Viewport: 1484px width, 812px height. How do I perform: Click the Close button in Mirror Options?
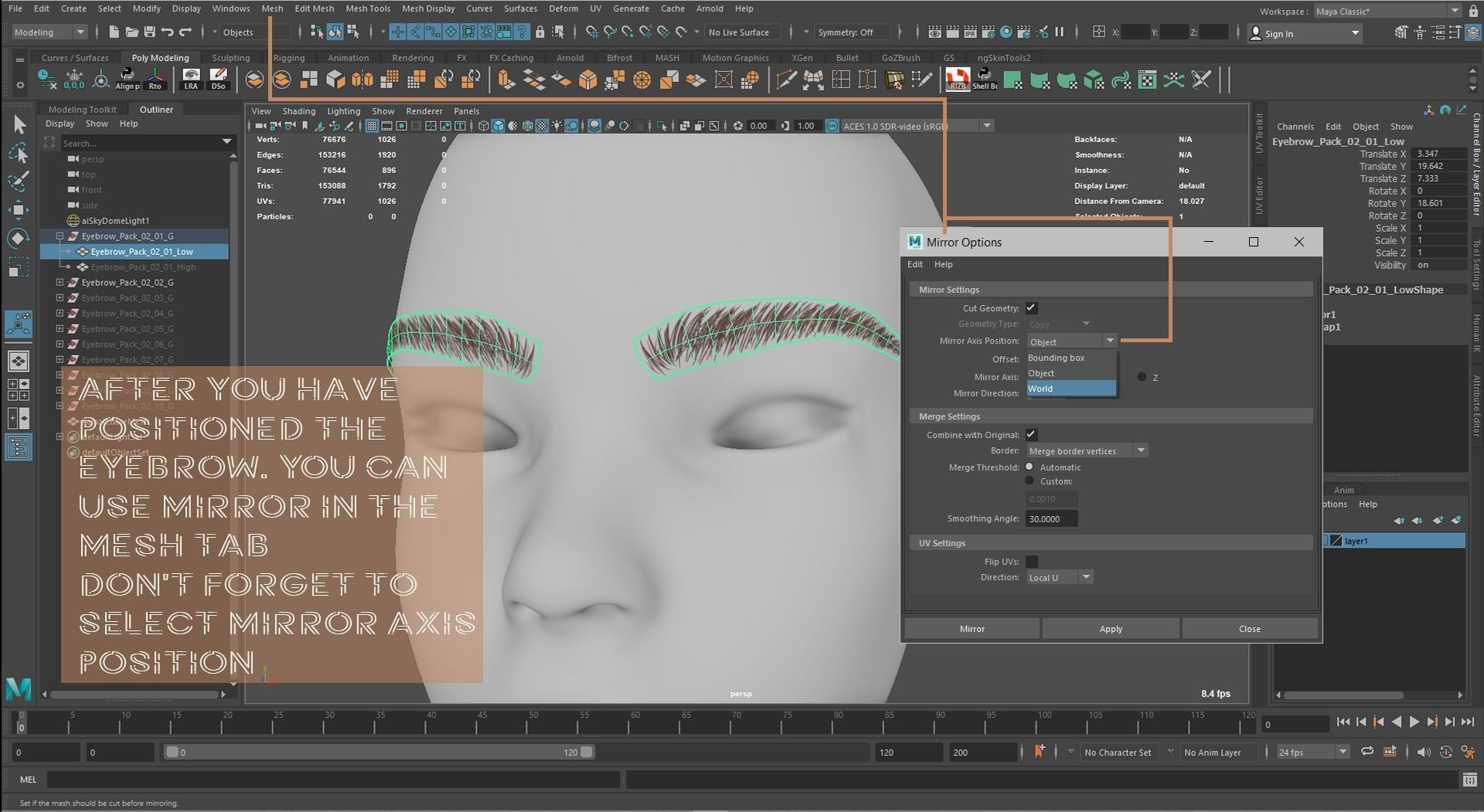(1250, 628)
